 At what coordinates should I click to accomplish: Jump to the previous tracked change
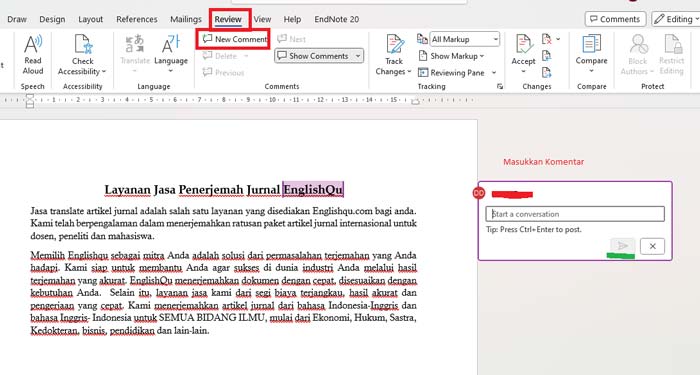(546, 56)
